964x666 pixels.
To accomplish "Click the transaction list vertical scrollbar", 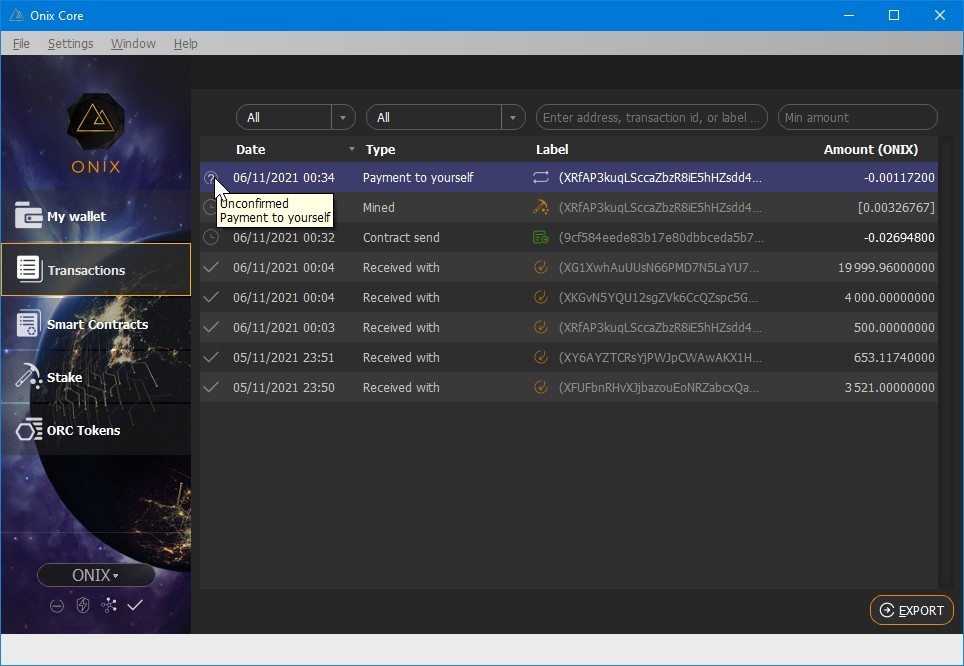I will pos(944,363).
